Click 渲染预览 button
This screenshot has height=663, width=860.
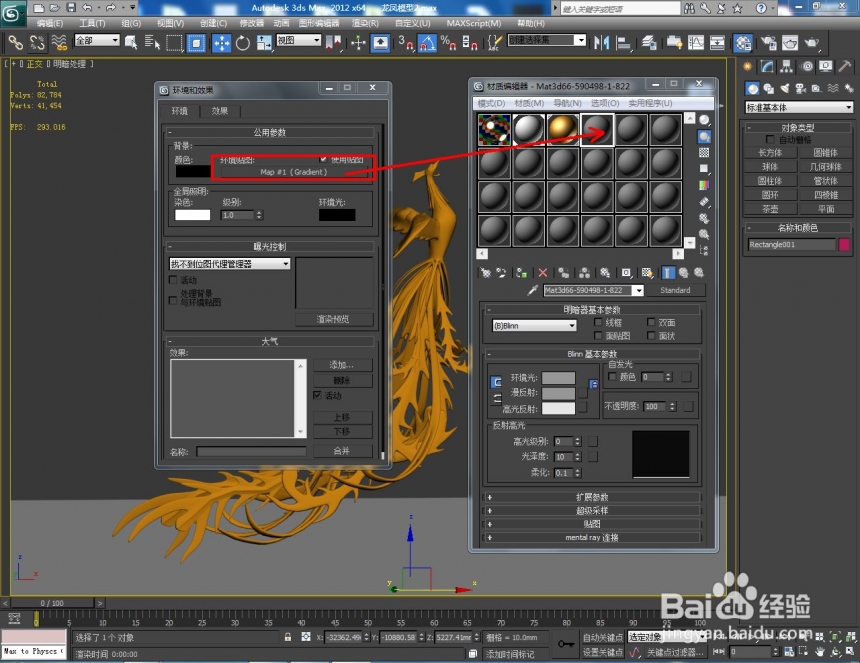click(x=333, y=319)
